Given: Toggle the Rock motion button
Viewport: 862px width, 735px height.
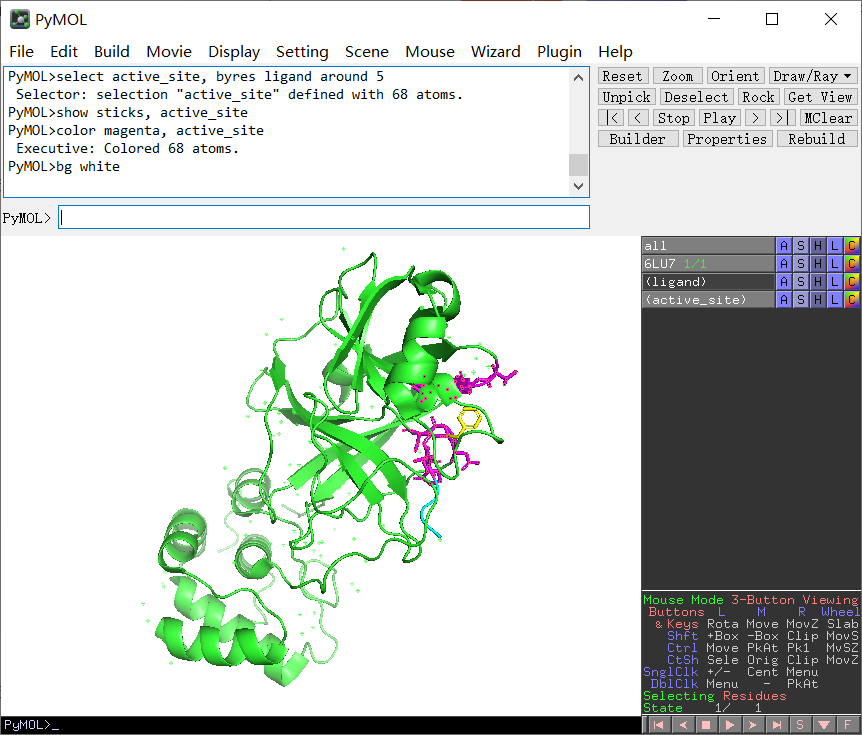Looking at the screenshot, I should (x=758, y=97).
